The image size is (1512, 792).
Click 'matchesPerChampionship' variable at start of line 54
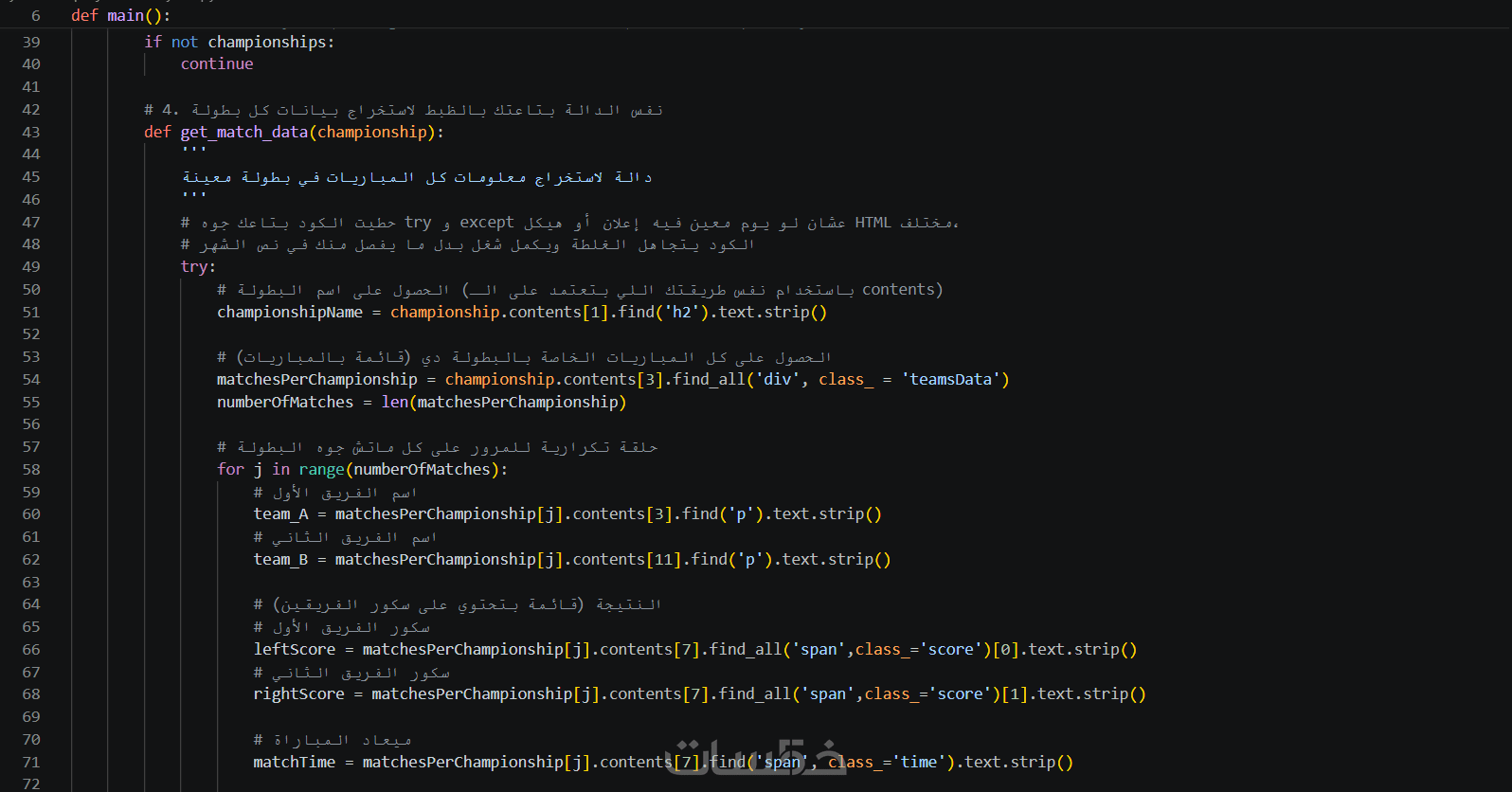pos(317,379)
